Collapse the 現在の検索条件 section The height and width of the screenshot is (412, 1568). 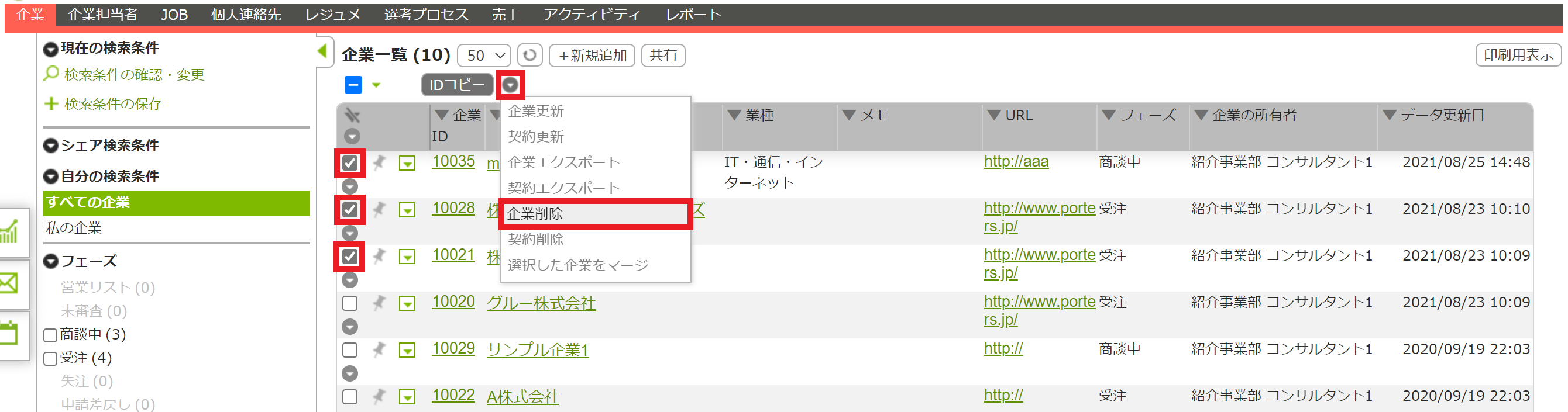pos(51,49)
